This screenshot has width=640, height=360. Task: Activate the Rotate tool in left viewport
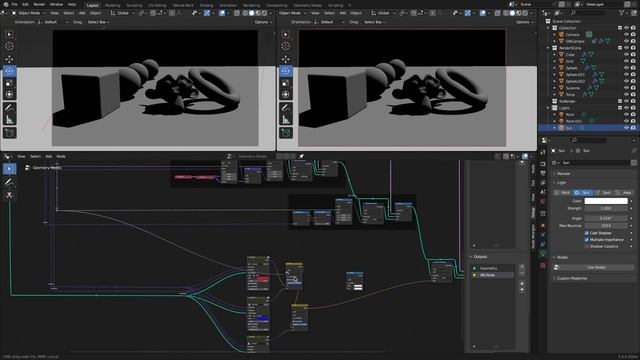[9, 71]
